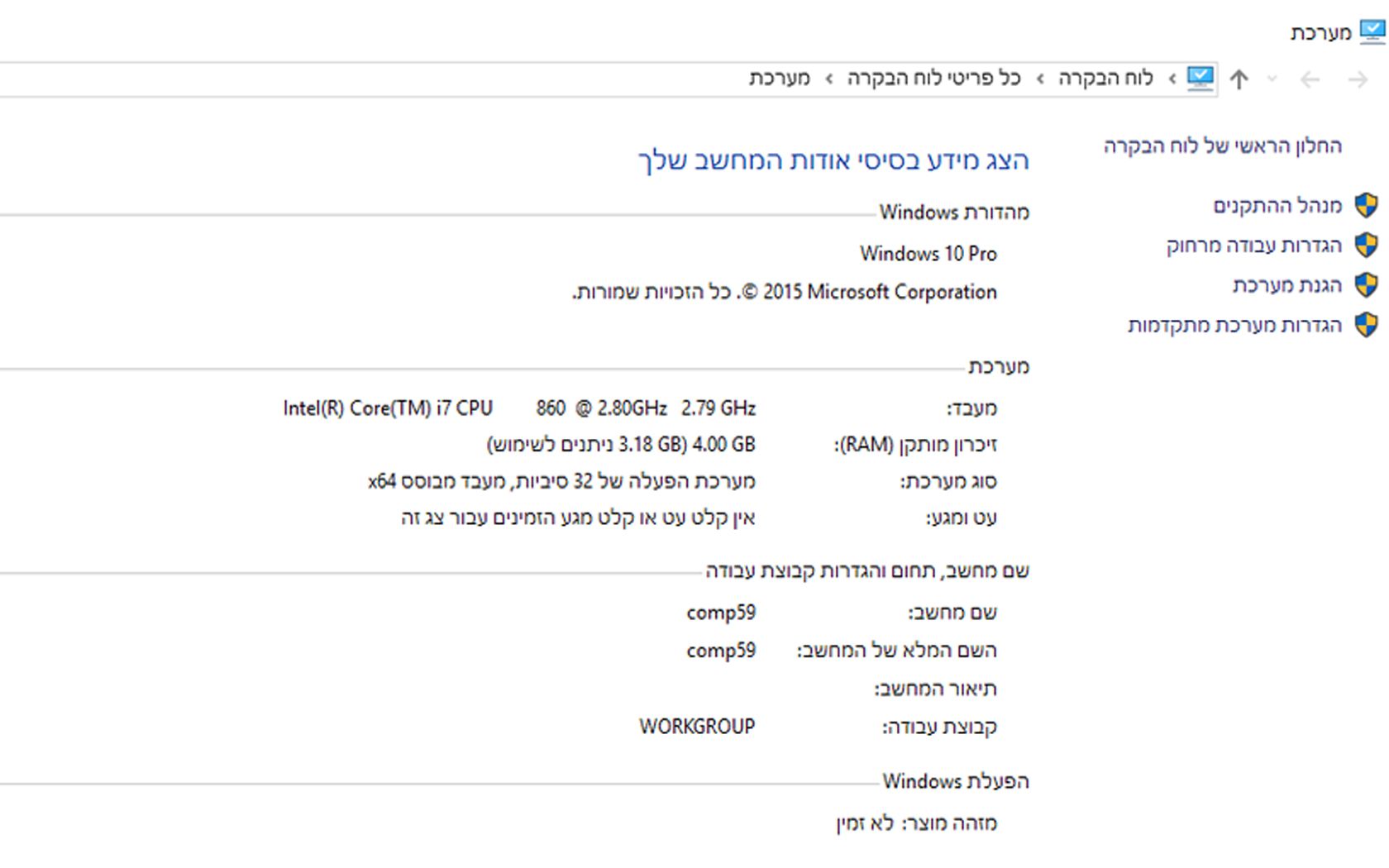Open הגדרות עבודה מרחוק text link
The width and height of the screenshot is (1389, 868).
click(x=1254, y=246)
